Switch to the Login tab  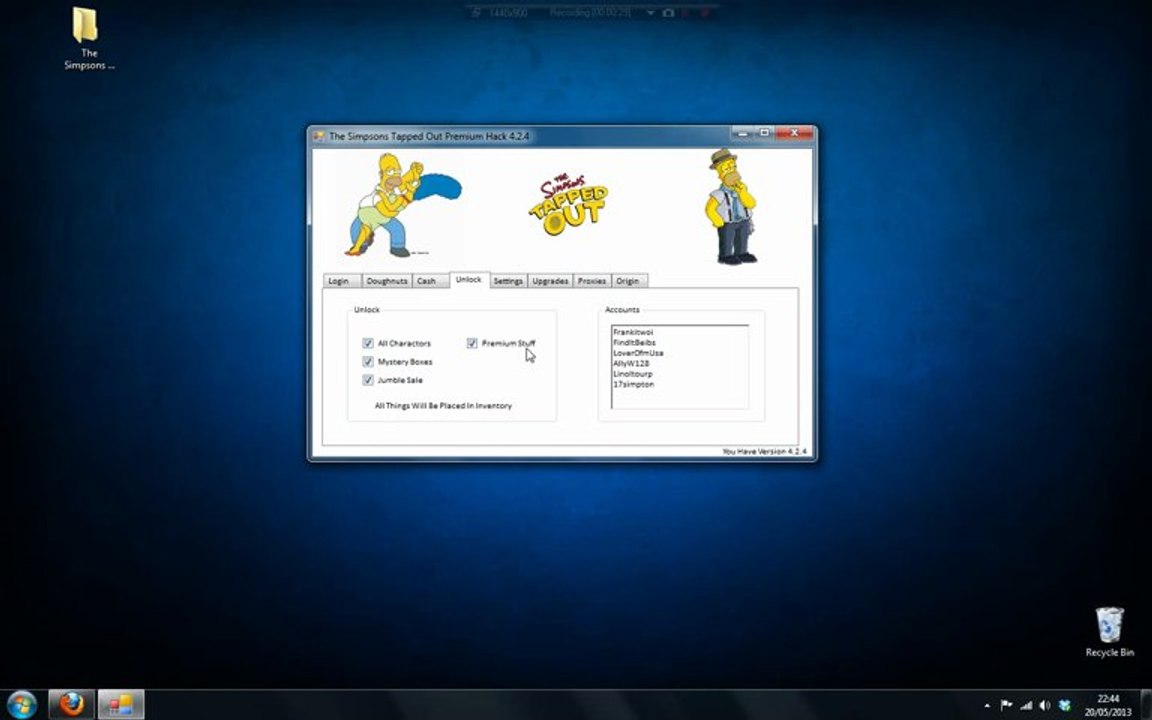tap(341, 281)
